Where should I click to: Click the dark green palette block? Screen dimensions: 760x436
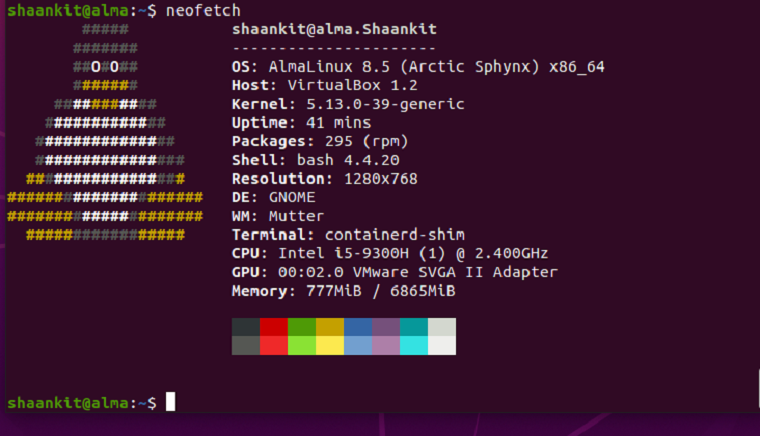click(301, 327)
